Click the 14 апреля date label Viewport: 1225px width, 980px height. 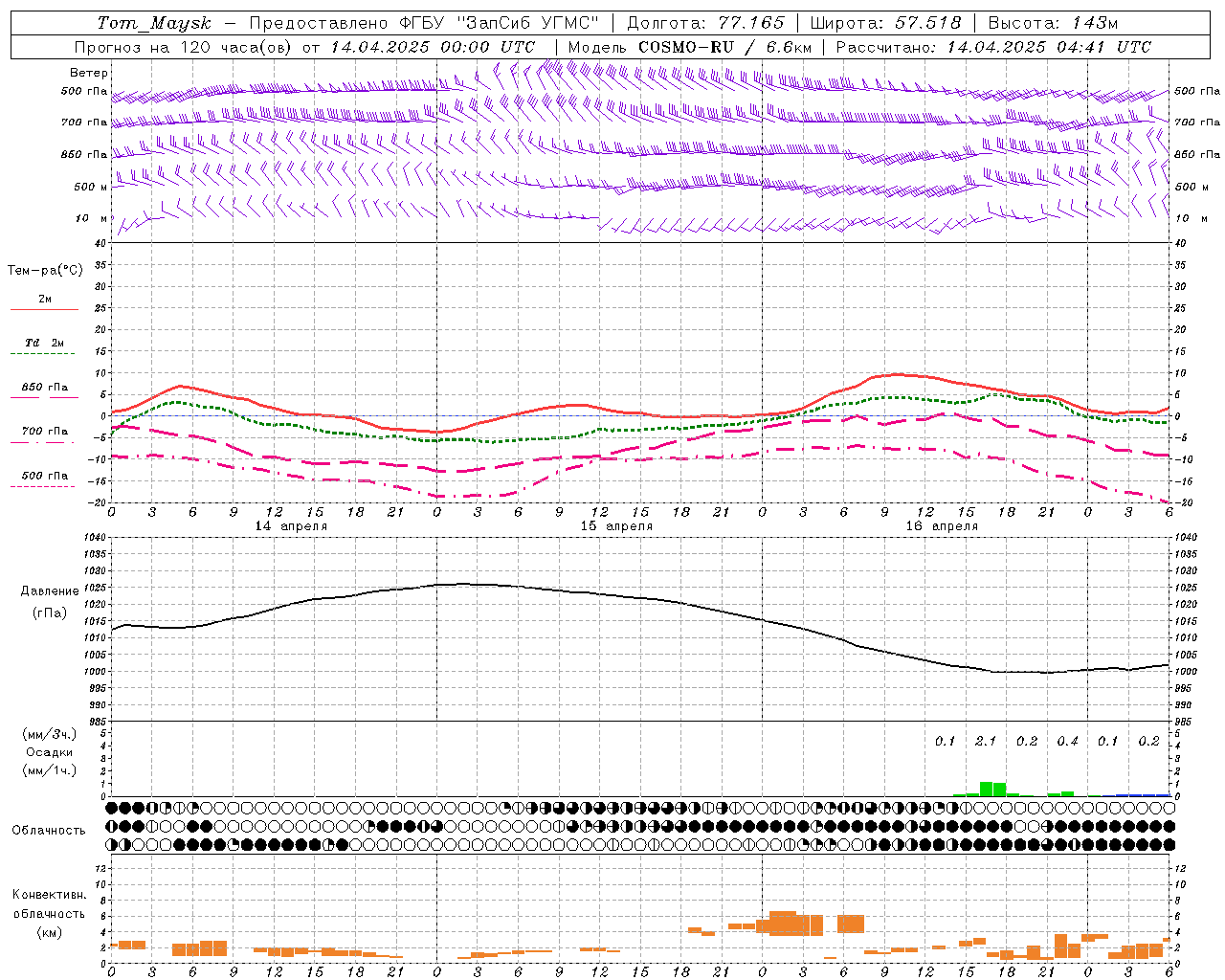point(291,526)
